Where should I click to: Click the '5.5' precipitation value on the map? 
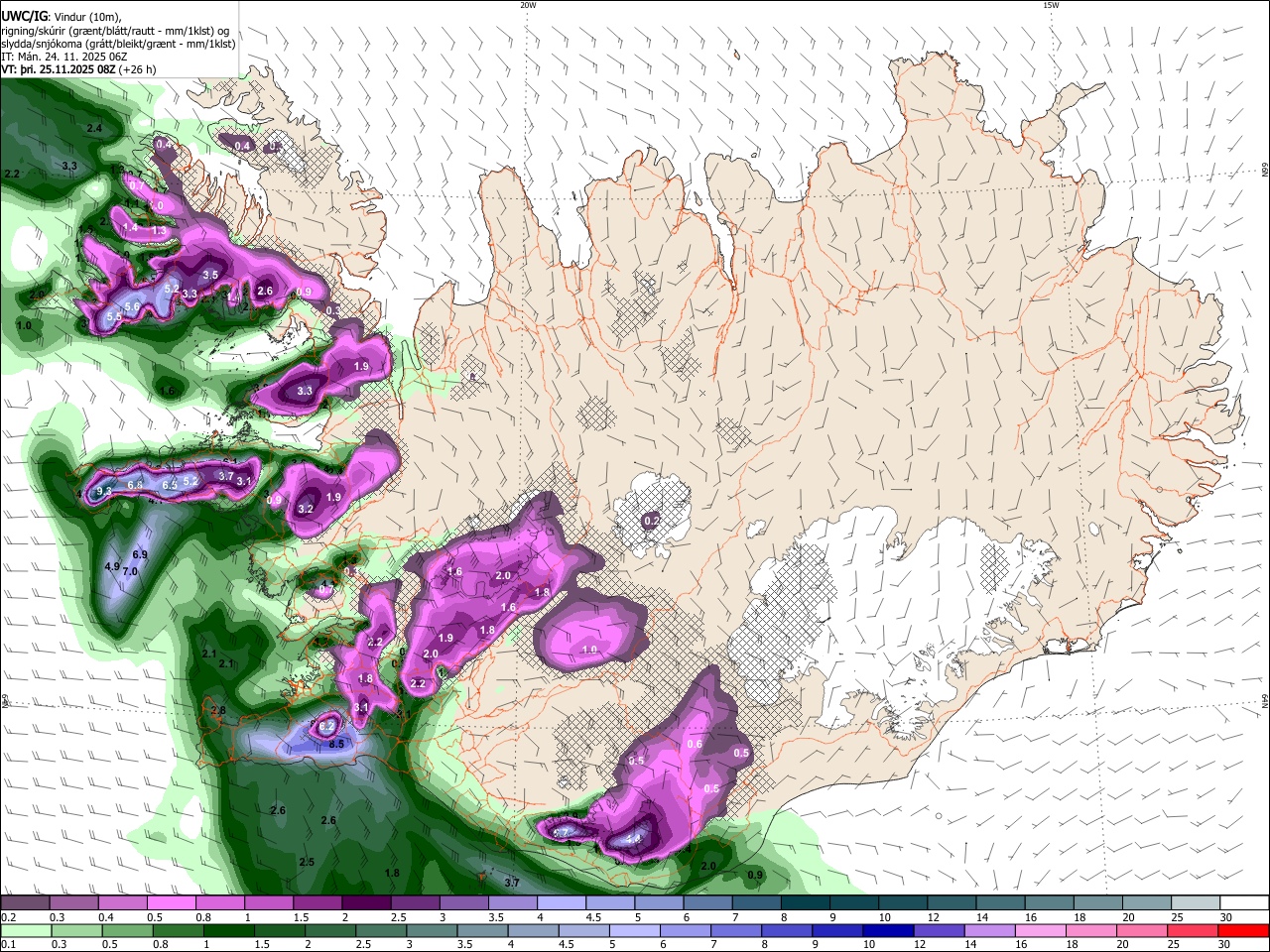[x=114, y=316]
